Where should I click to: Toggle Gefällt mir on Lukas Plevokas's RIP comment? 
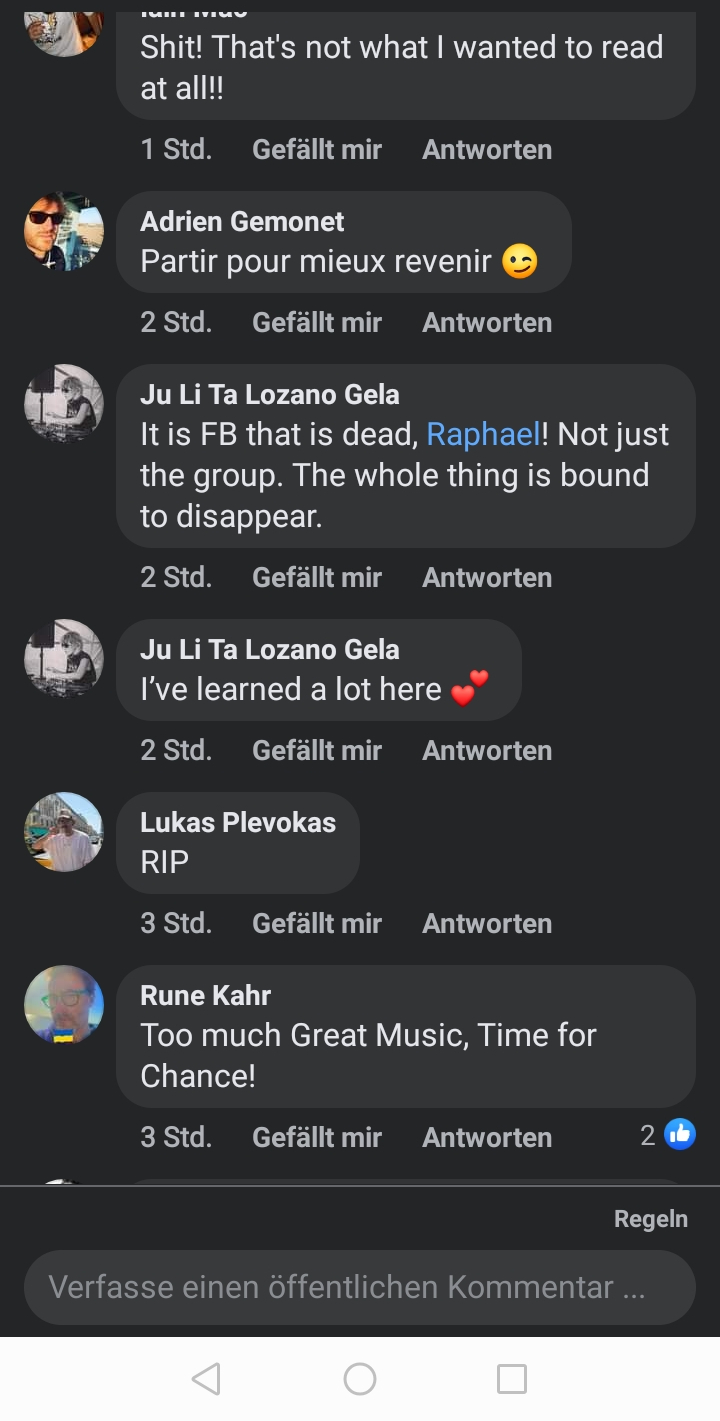(x=317, y=923)
